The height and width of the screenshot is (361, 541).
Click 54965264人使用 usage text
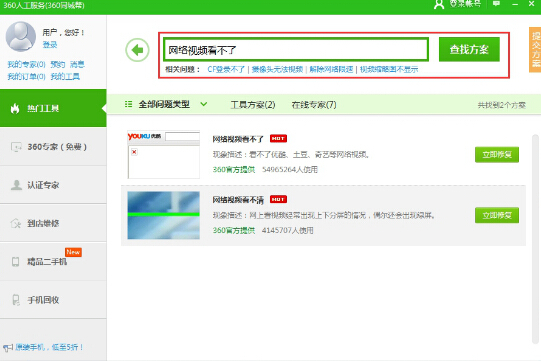pyautogui.click(x=290, y=169)
